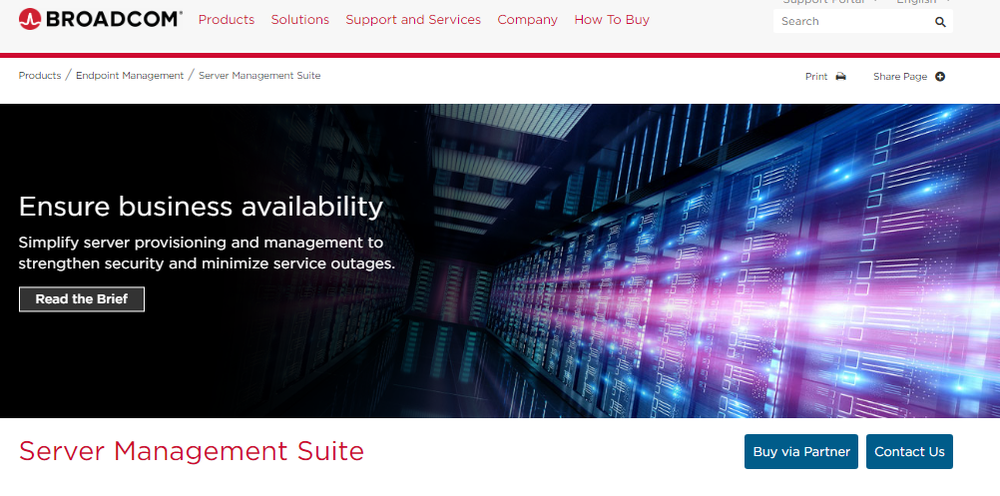
Task: Click the Share Page plus icon
Action: coord(940,77)
